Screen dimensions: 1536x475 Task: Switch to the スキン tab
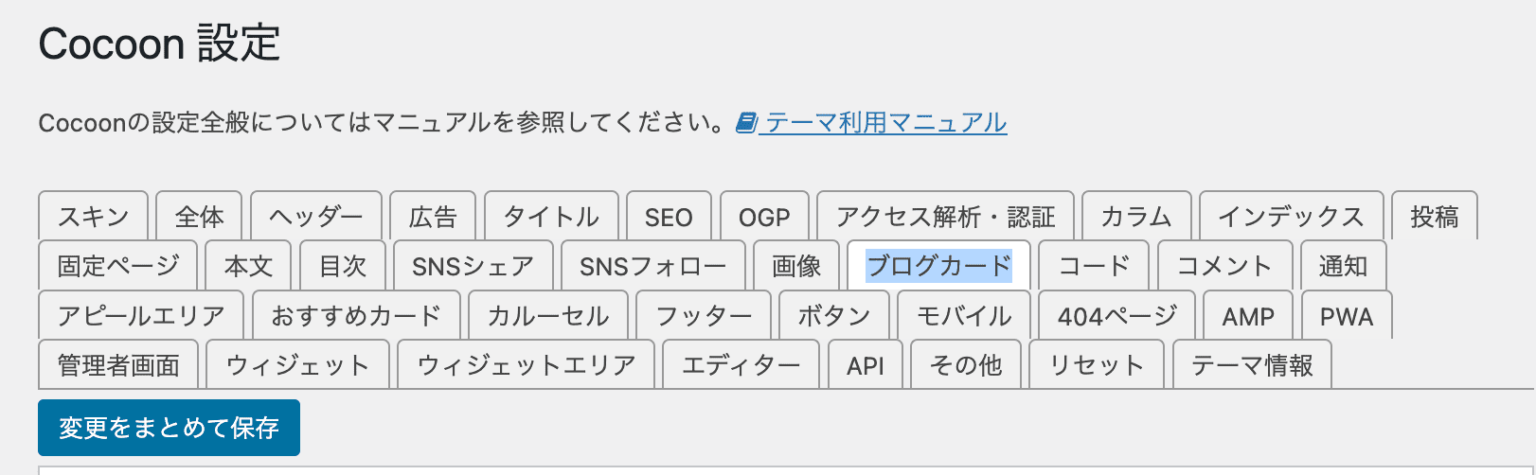93,216
